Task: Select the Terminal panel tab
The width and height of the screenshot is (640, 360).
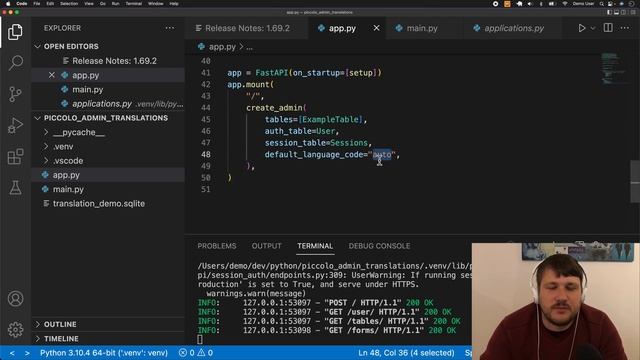Action: click(x=315, y=246)
